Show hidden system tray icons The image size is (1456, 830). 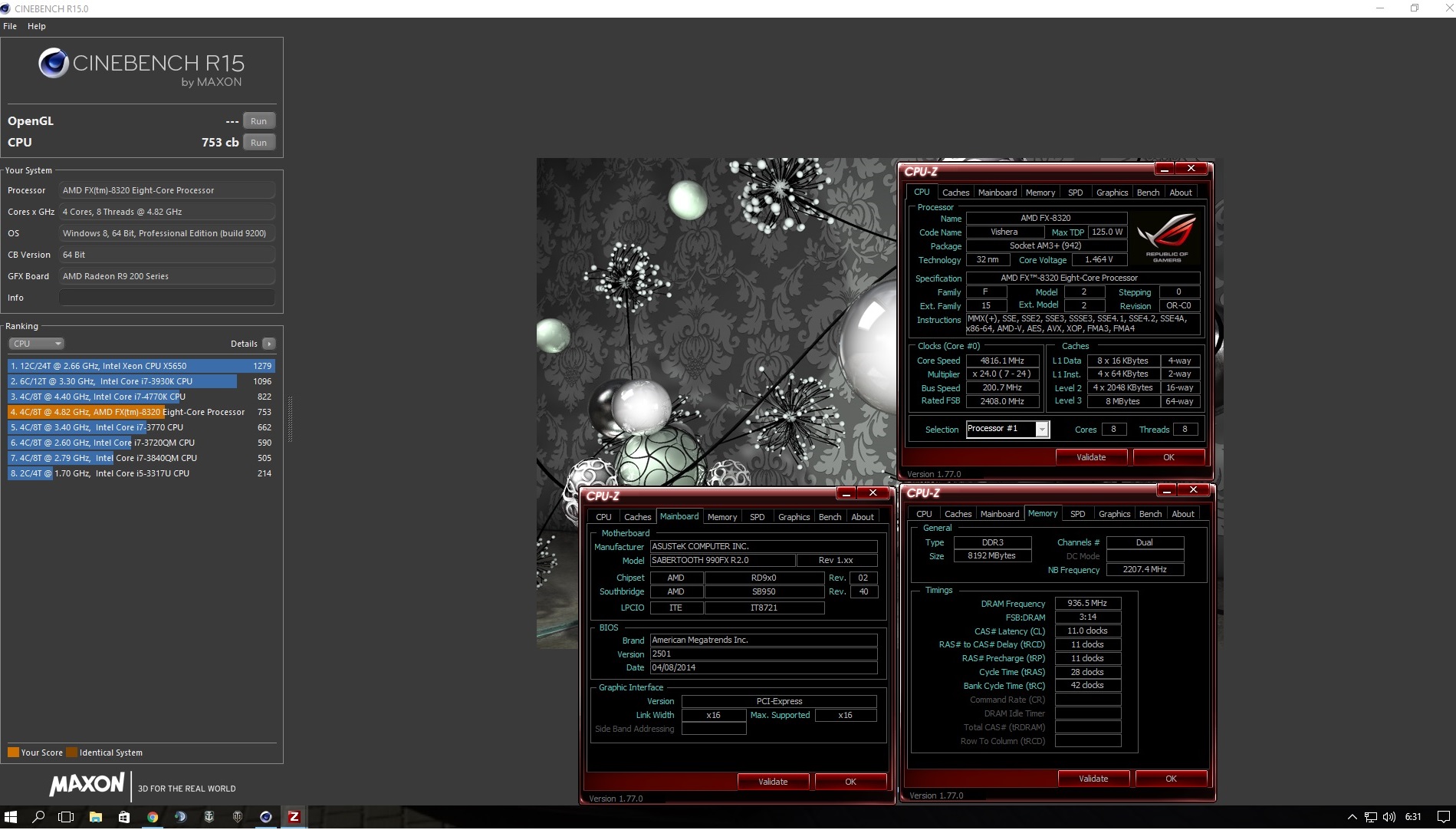[x=1352, y=817]
